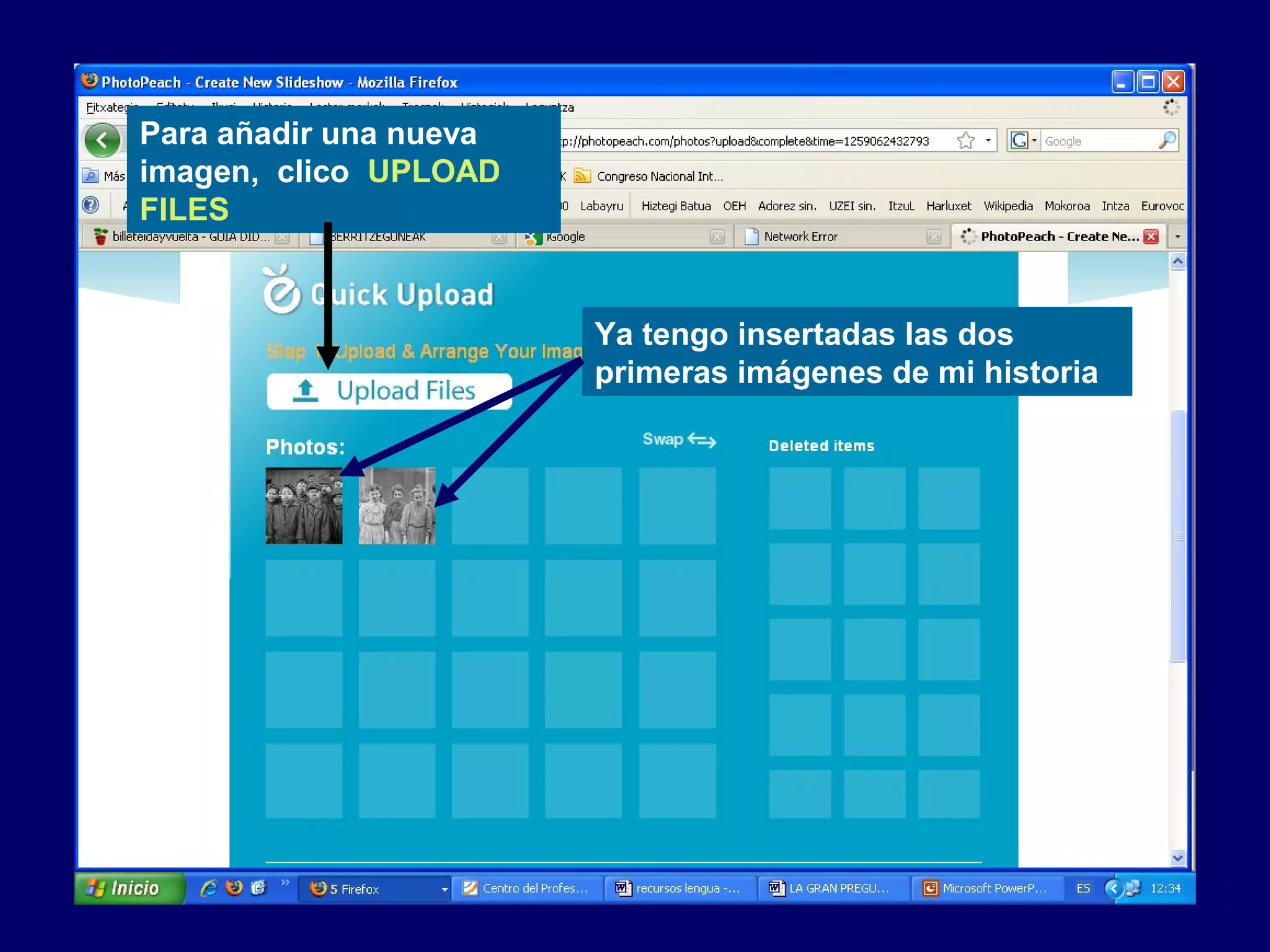Screen dimensions: 1270x952
Task: Launch Firefox from quick launch
Action: pyautogui.click(x=234, y=888)
